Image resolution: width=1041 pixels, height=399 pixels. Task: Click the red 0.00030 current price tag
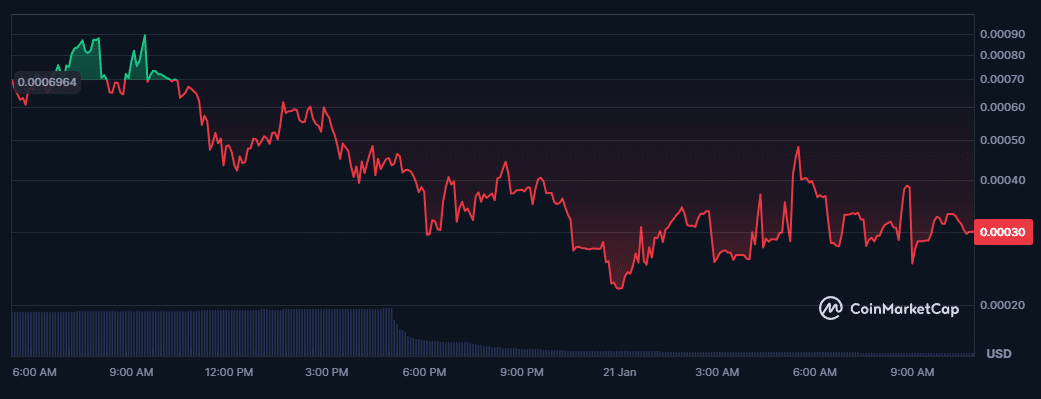(1003, 232)
